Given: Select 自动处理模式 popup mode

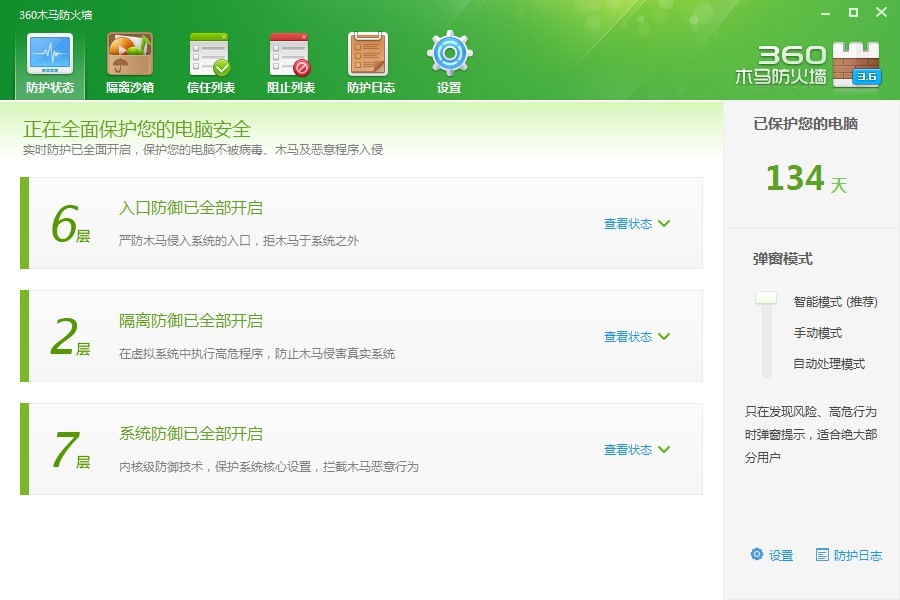Looking at the screenshot, I should 829,364.
